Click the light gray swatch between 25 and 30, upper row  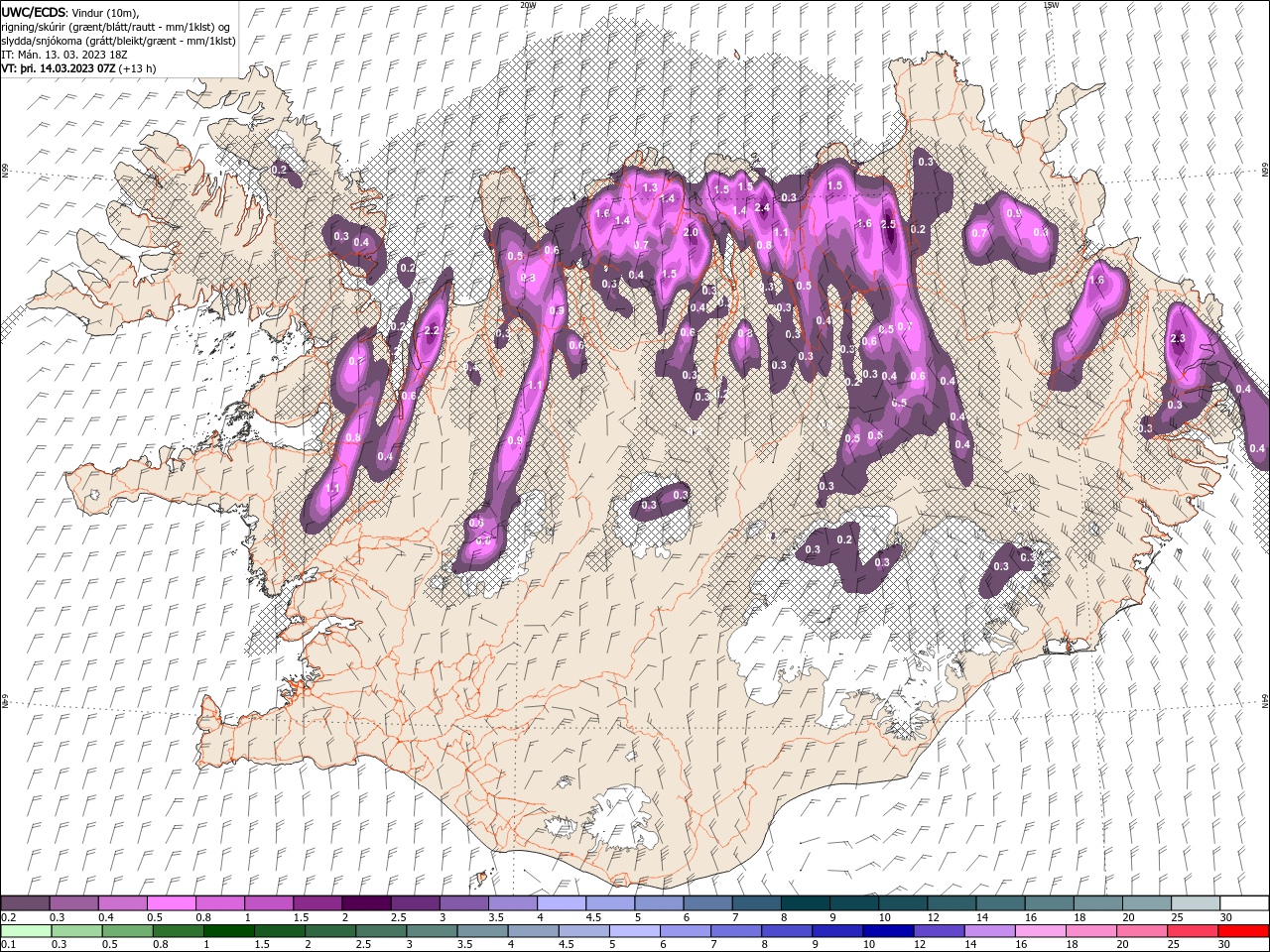(1195, 903)
